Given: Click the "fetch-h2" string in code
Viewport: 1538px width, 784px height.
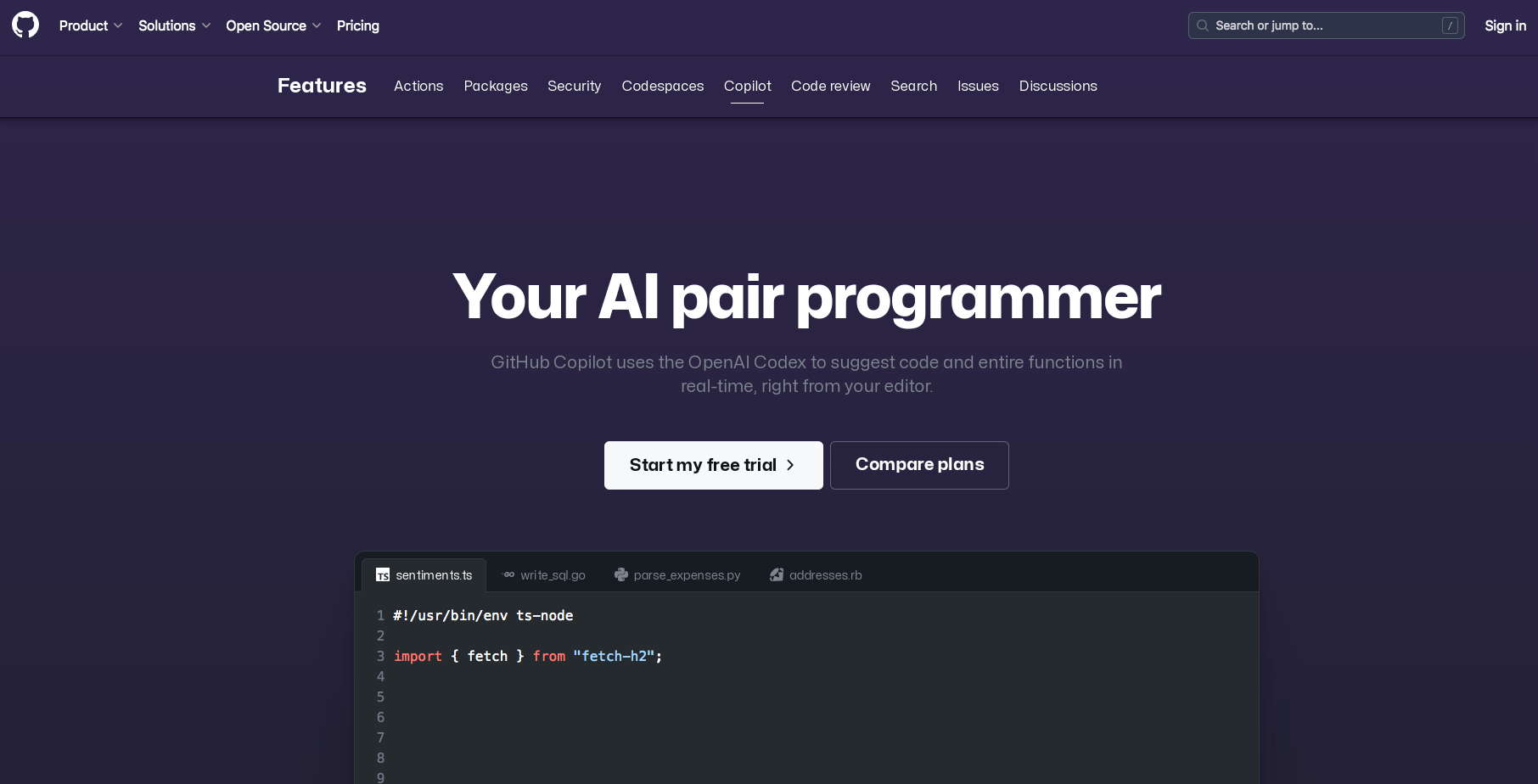Looking at the screenshot, I should click(x=614, y=656).
